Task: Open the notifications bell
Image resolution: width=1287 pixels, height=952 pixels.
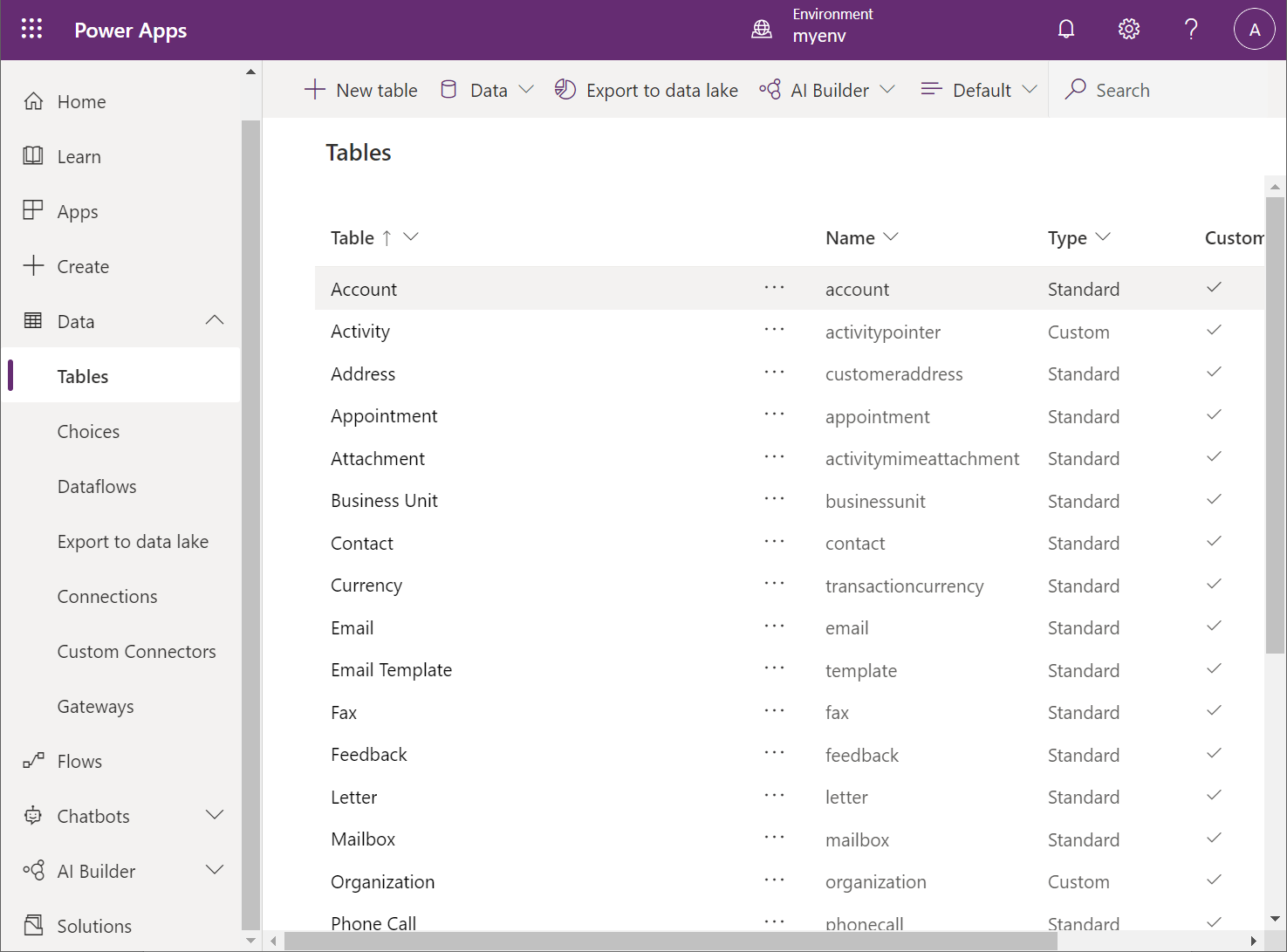Action: (1065, 30)
